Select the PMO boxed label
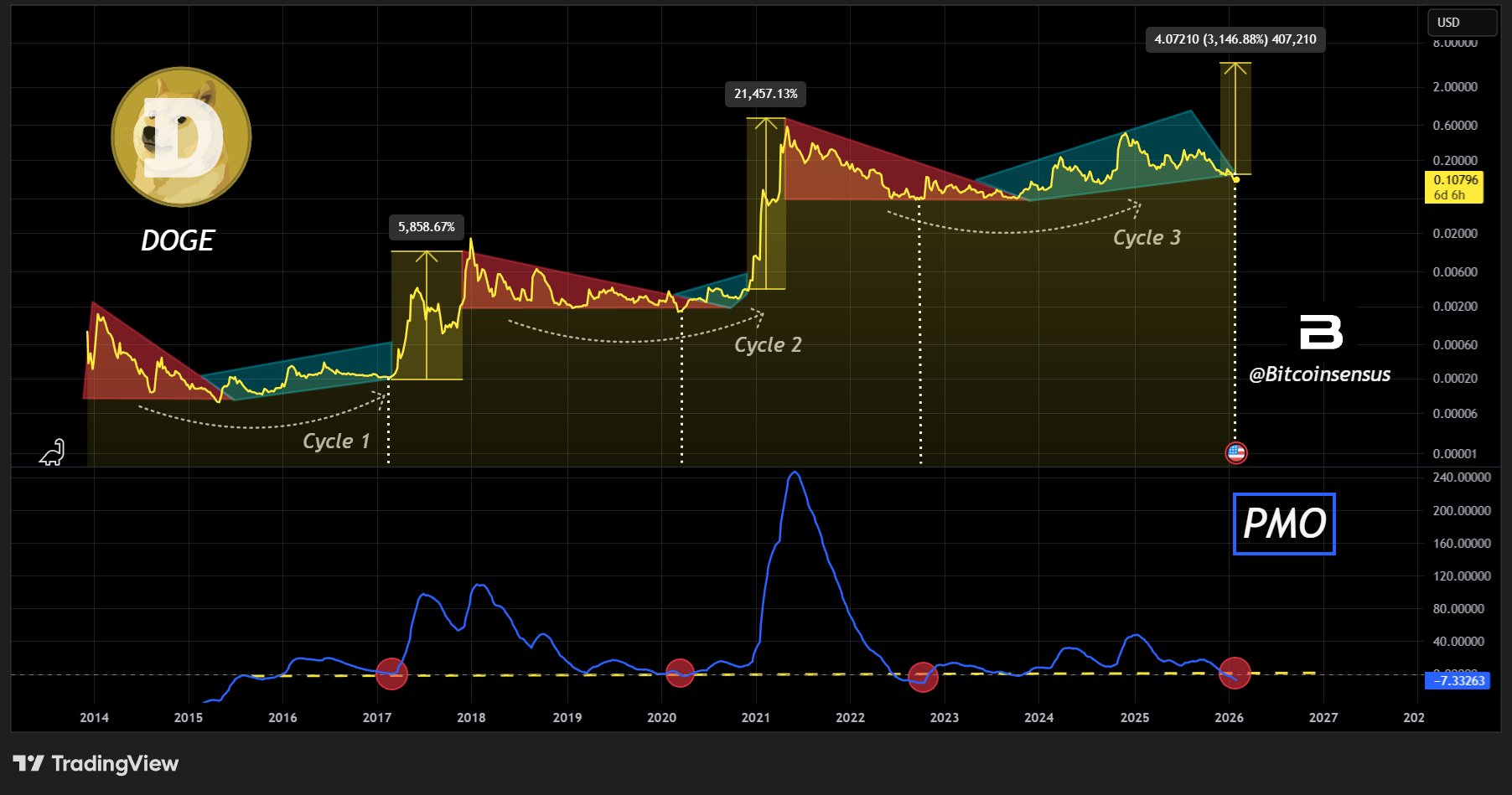1512x795 pixels. click(1284, 524)
